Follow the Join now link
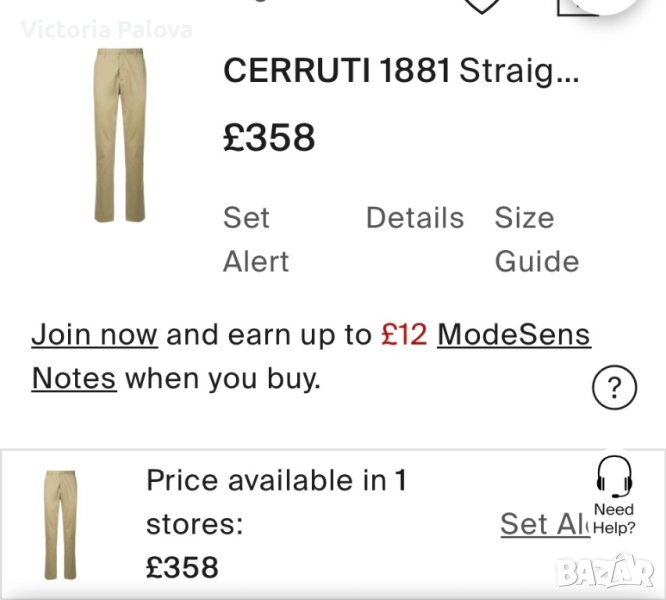The width and height of the screenshot is (666, 600). pyautogui.click(x=94, y=334)
